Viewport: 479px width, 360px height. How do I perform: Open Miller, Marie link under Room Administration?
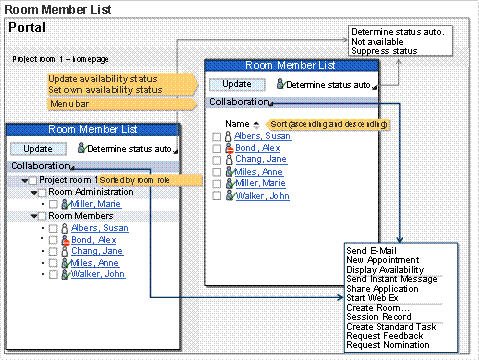coord(96,204)
